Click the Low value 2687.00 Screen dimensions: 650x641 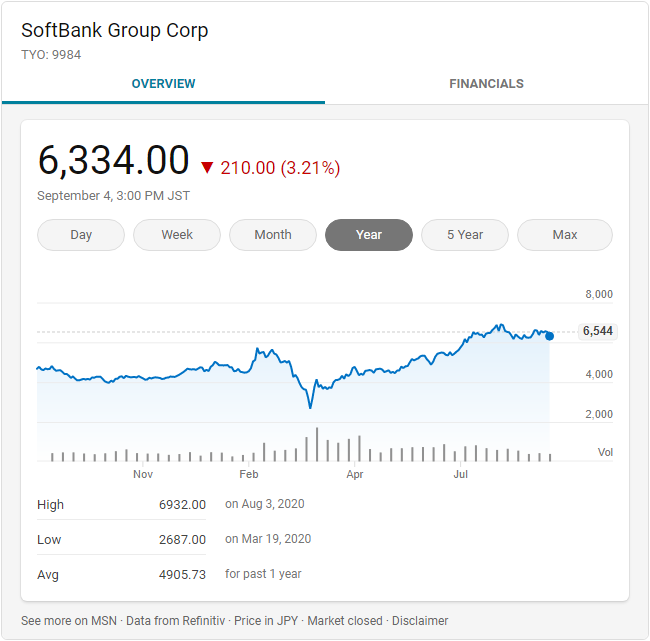click(182, 540)
